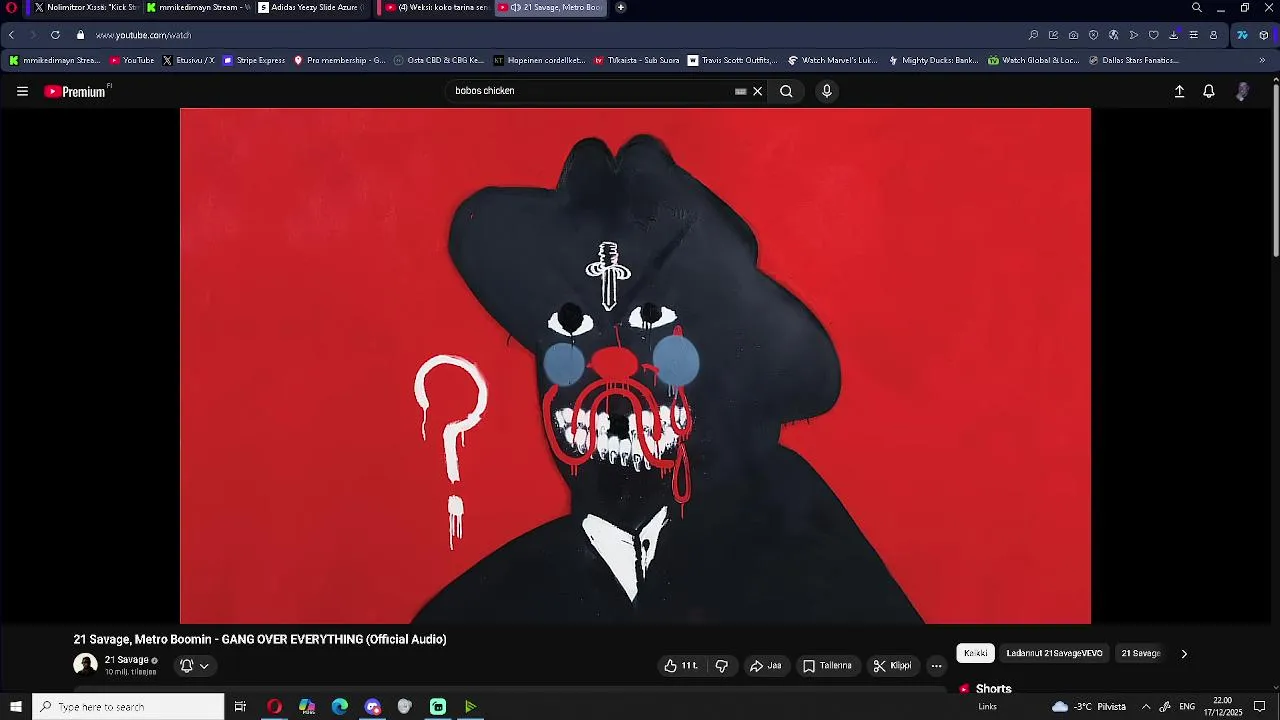Screen dimensions: 1280x720
Task: Open the YouTube account avatar
Action: (1242, 91)
